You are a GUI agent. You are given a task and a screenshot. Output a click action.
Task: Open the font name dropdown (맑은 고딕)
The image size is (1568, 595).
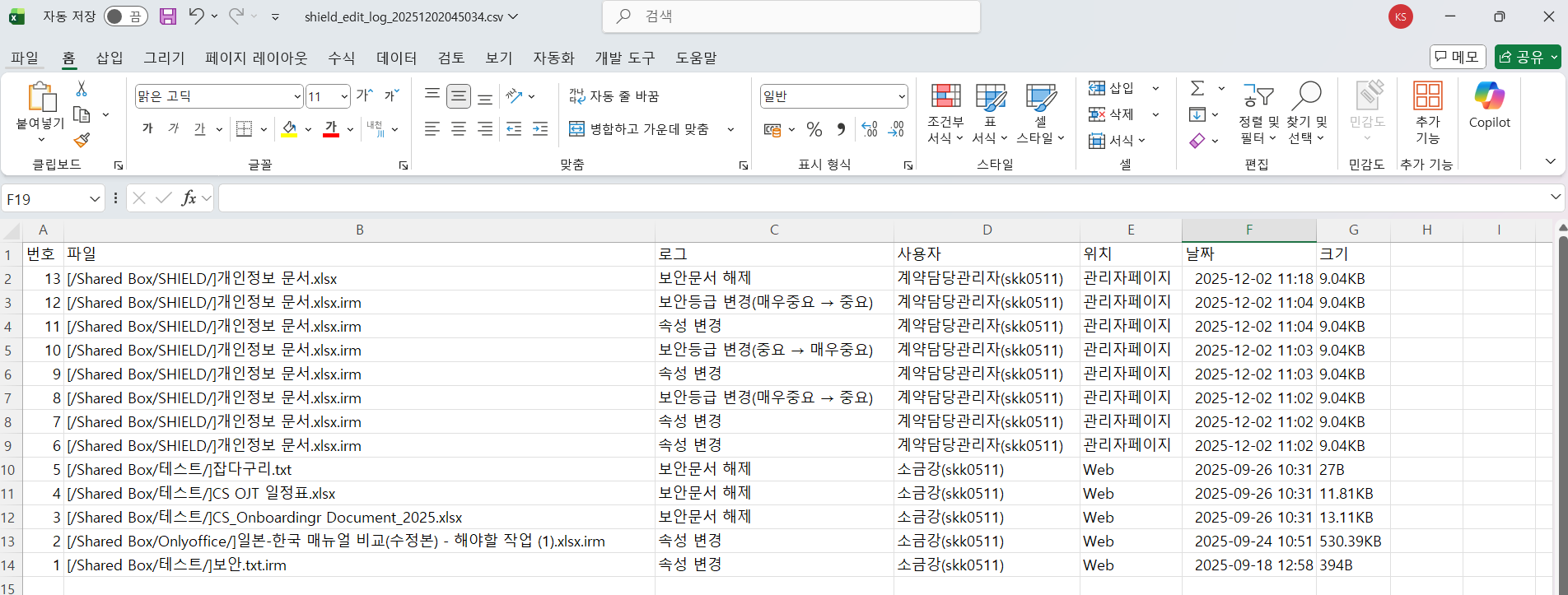(296, 96)
